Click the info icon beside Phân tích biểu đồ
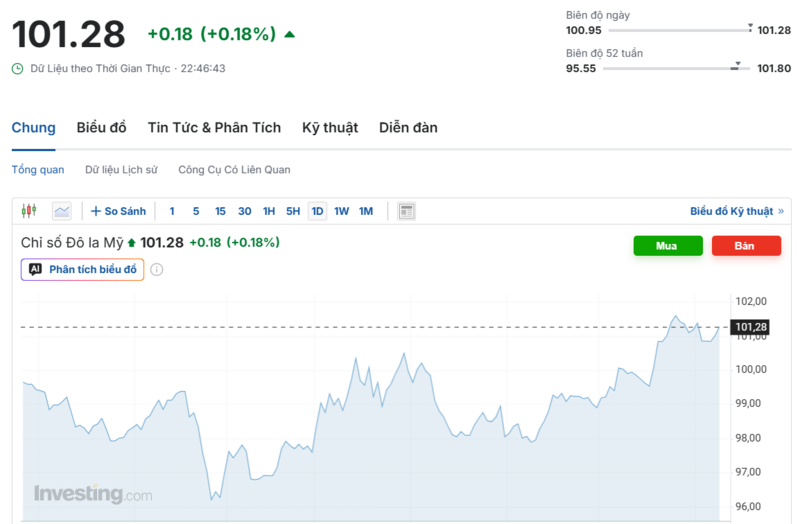 (157, 269)
